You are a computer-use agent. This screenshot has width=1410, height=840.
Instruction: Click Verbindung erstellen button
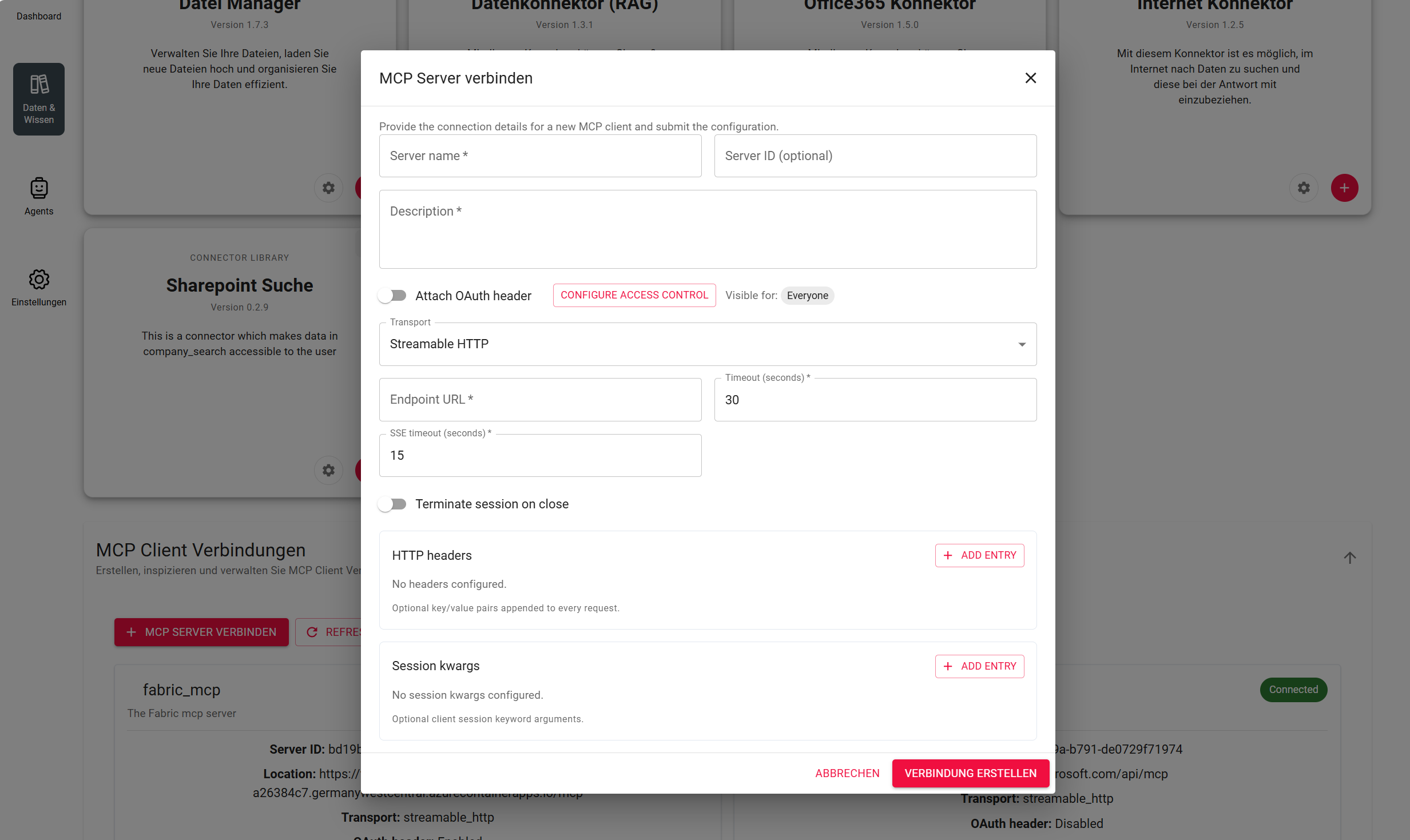click(x=970, y=773)
